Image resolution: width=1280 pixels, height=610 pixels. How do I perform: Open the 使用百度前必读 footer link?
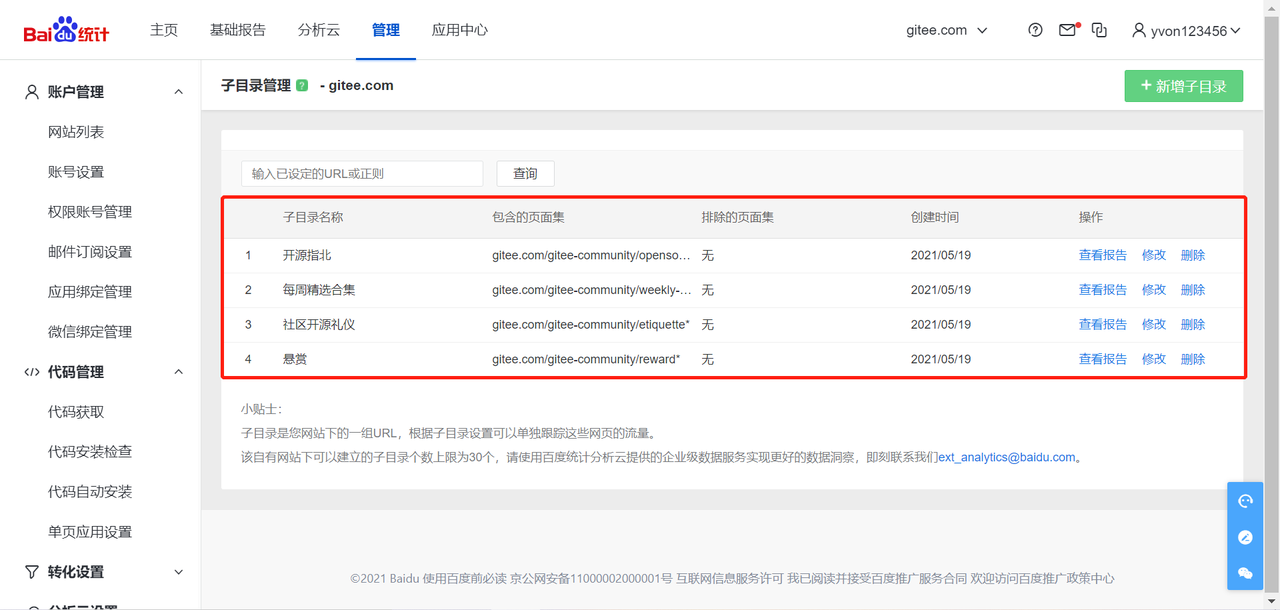(x=463, y=578)
